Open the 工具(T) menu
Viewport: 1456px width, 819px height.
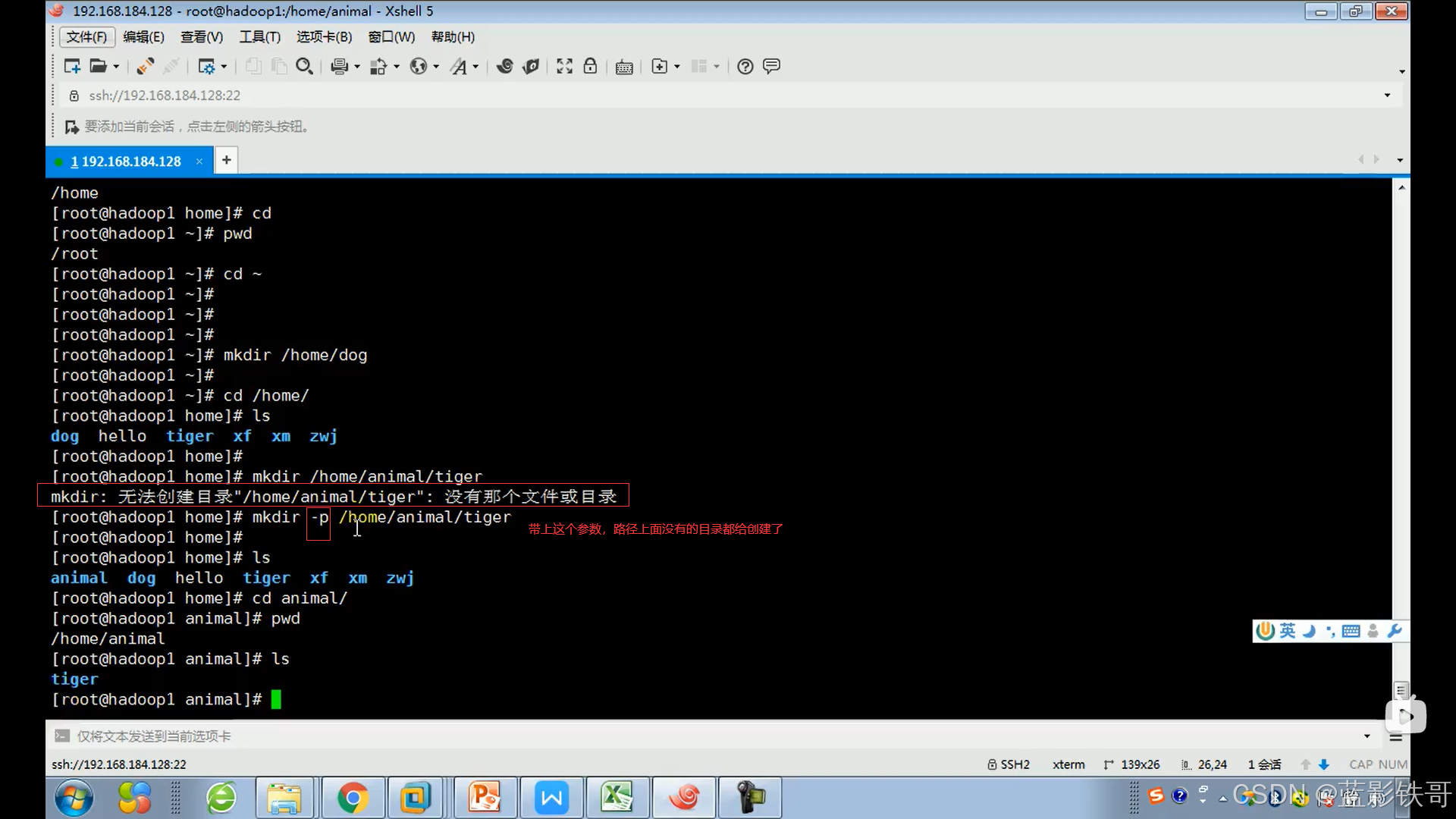pyautogui.click(x=259, y=37)
